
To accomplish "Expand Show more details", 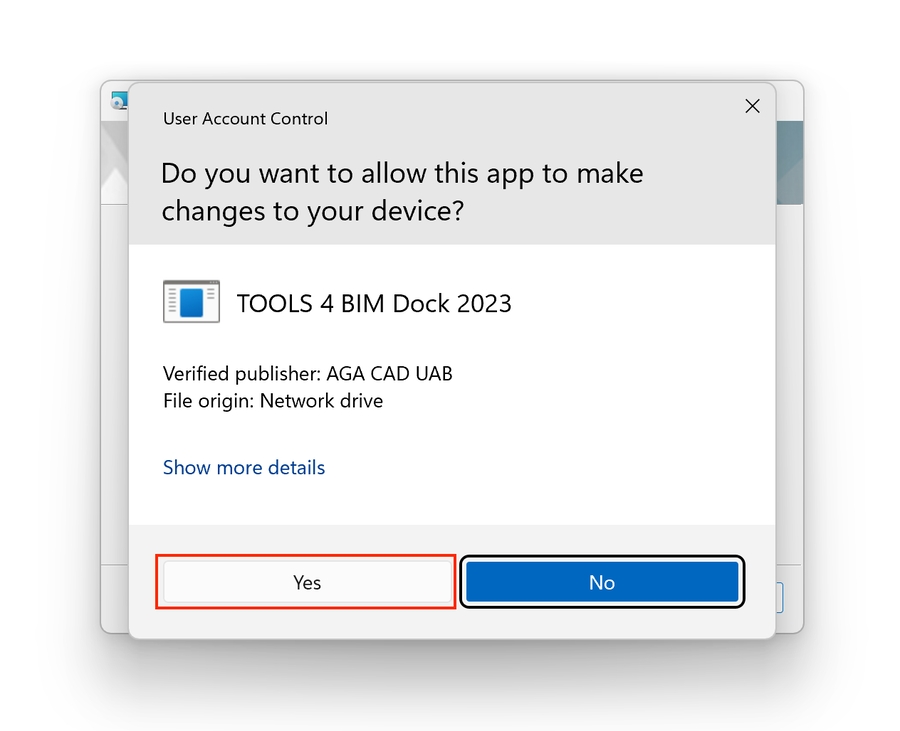I will [244, 467].
